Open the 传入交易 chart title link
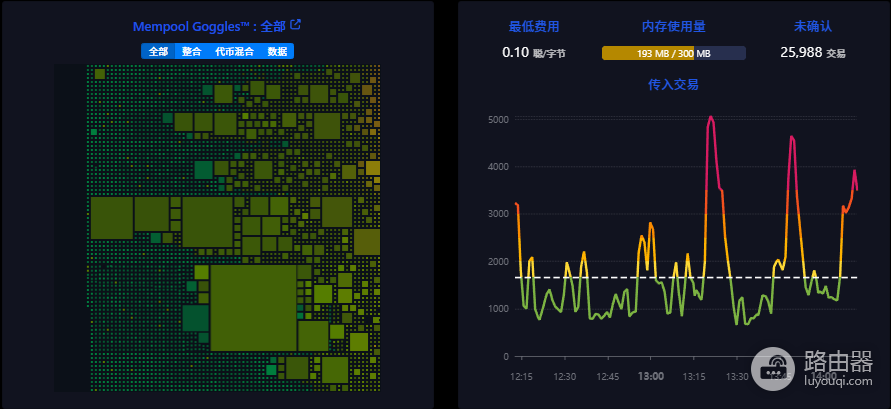 pyautogui.click(x=673, y=85)
